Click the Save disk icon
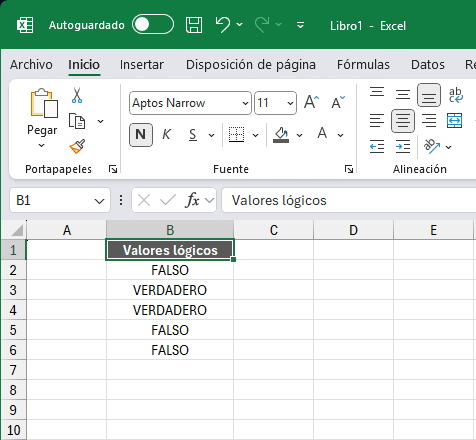The height and width of the screenshot is (440, 476). pos(194,25)
